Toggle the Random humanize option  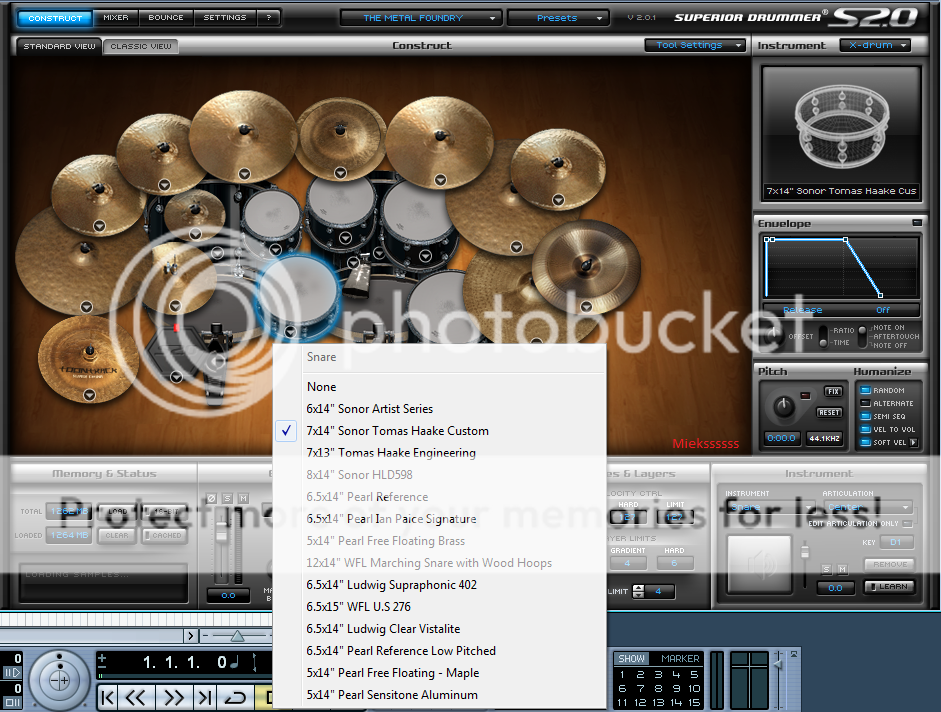click(x=865, y=390)
